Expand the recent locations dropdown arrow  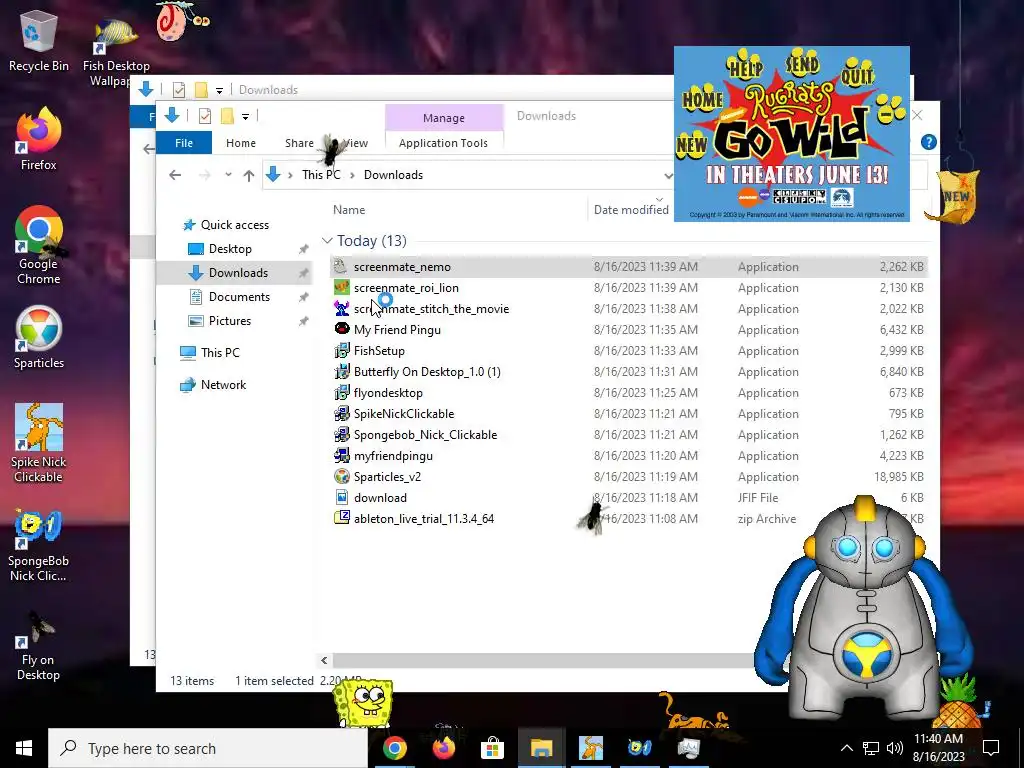[x=228, y=175]
